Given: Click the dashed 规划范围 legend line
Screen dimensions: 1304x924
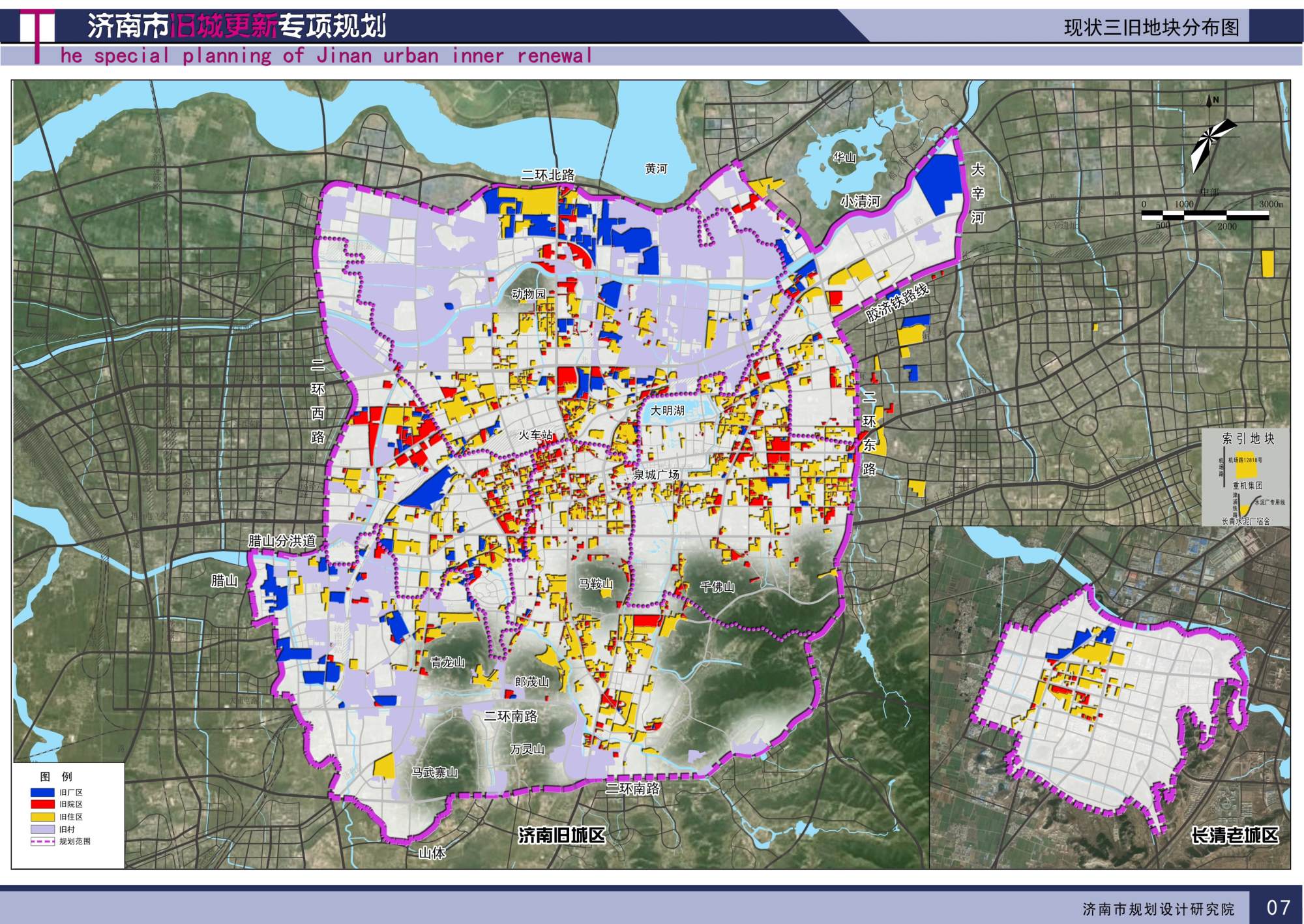Looking at the screenshot, I should click(42, 841).
